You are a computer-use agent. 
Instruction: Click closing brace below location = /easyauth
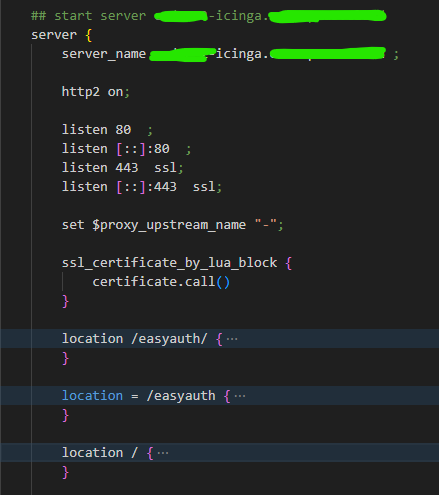[65, 415]
